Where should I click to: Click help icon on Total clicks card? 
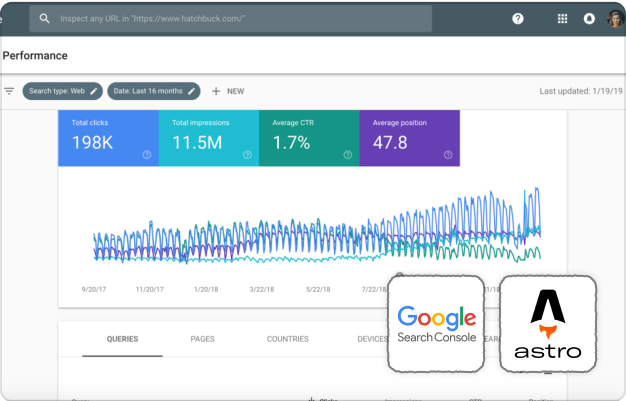(x=147, y=155)
